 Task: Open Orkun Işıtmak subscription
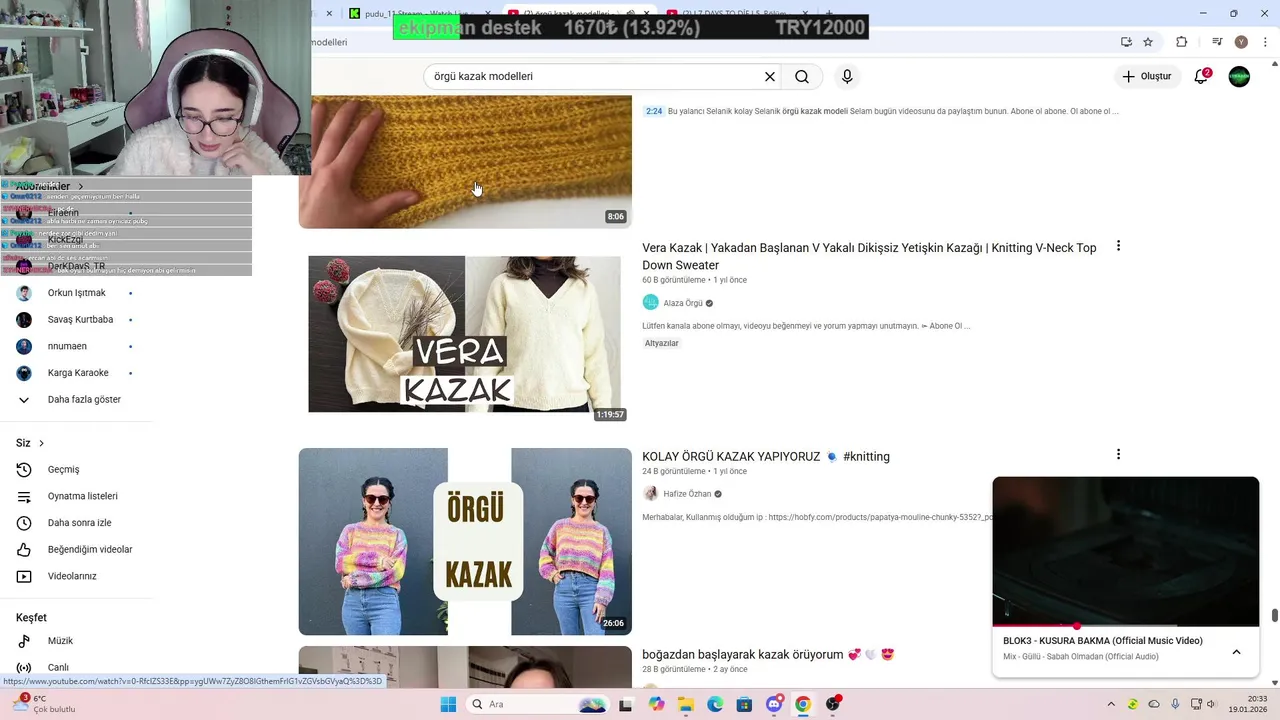[x=76, y=293]
